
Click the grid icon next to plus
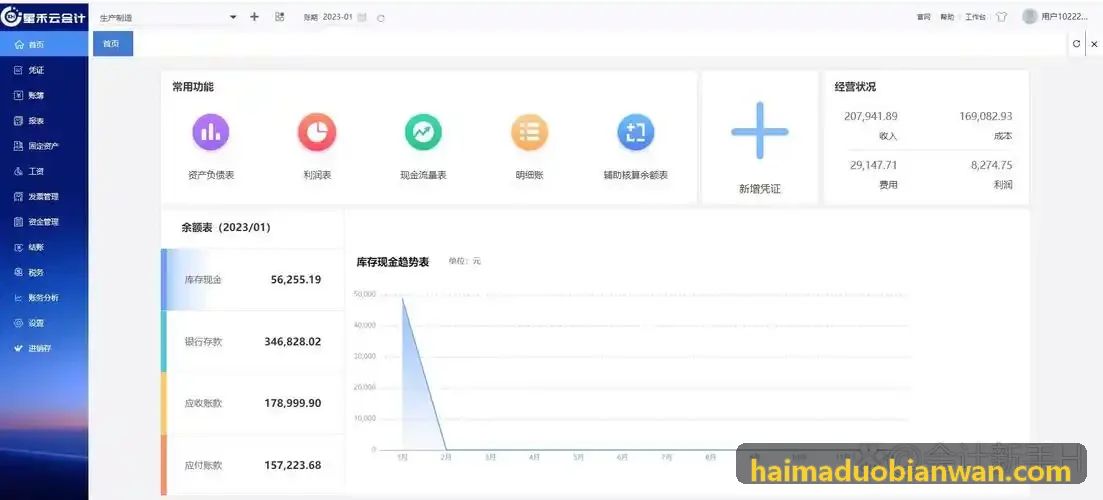point(279,17)
